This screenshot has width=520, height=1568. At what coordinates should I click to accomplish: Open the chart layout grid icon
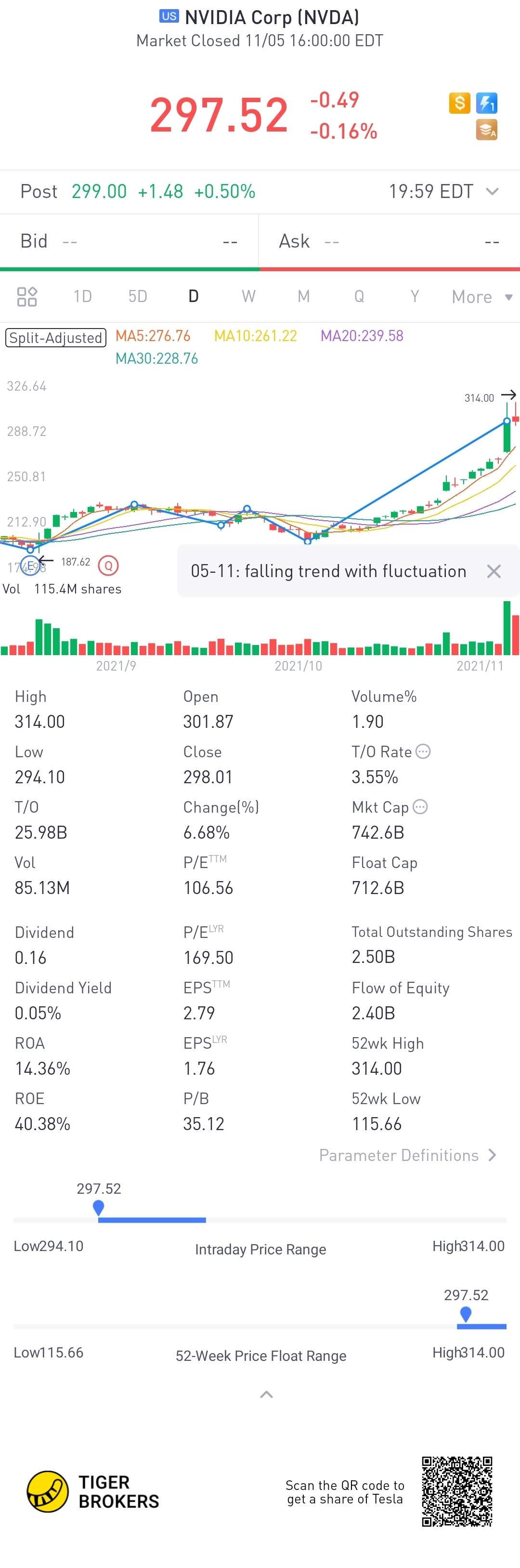pos(27,296)
